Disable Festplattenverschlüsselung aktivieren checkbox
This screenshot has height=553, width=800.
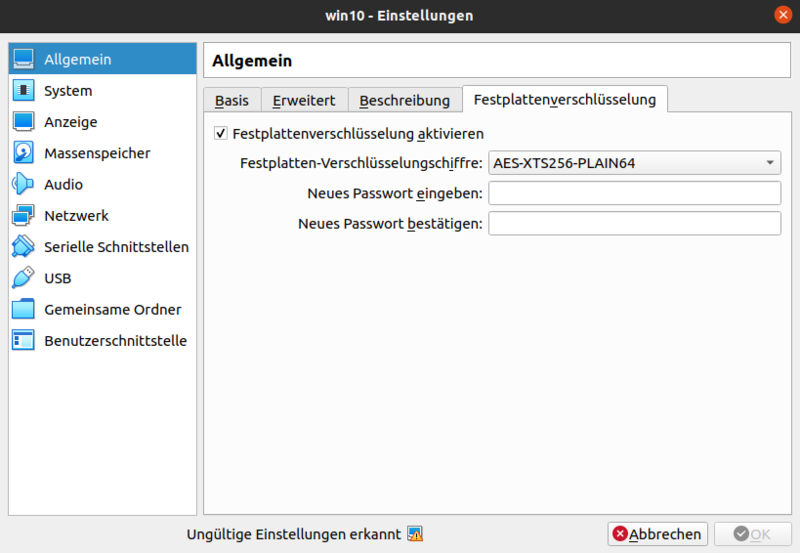click(221, 133)
